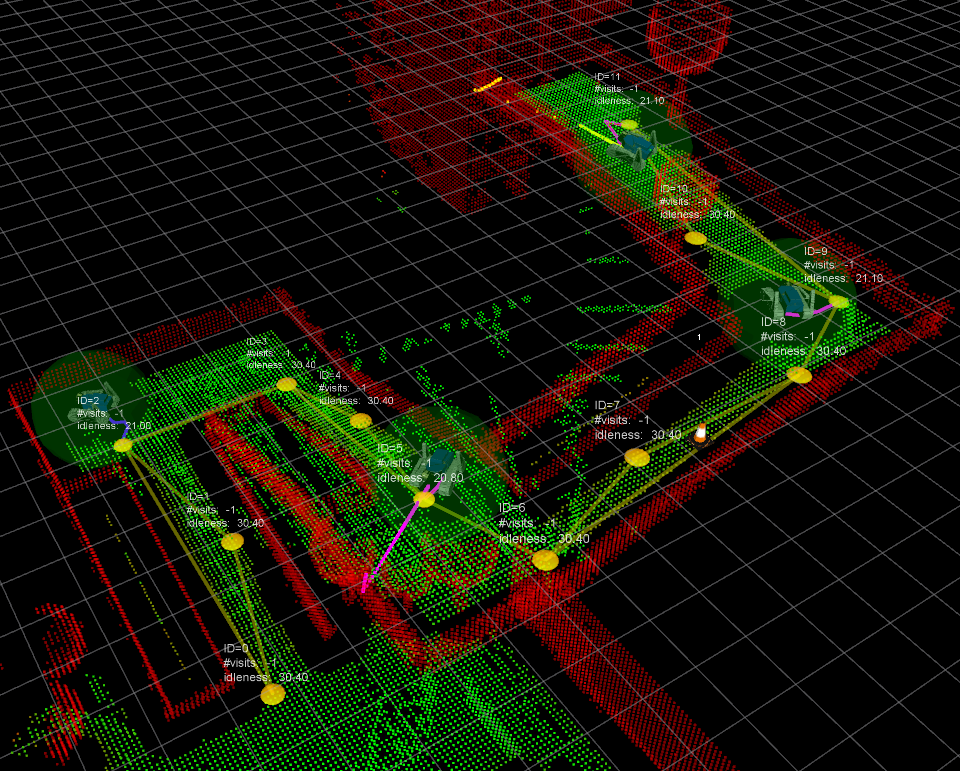960x771 pixels.
Task: Click the "ID=7" label text
Action: click(x=607, y=405)
